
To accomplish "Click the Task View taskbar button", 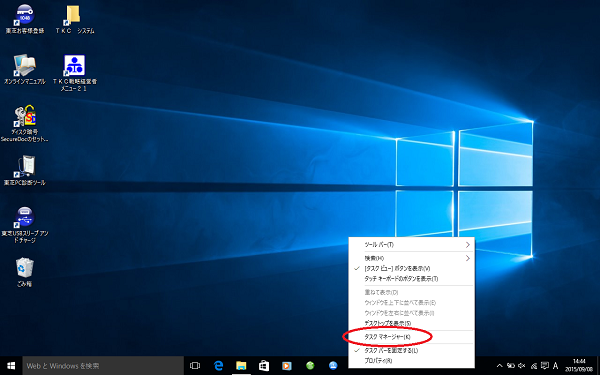I will pyautogui.click(x=195, y=366).
